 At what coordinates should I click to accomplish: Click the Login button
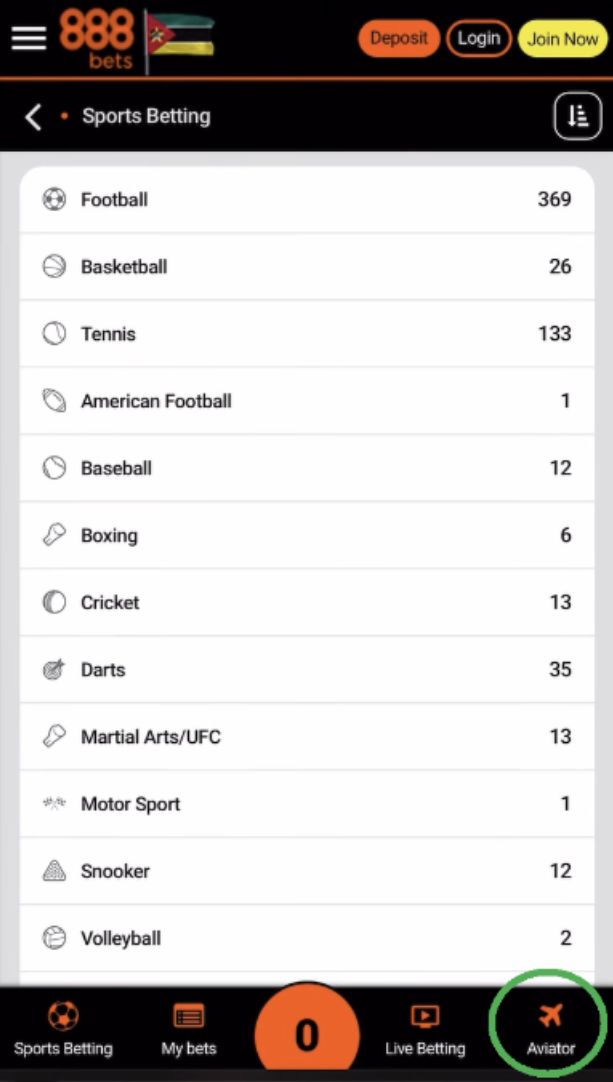479,39
